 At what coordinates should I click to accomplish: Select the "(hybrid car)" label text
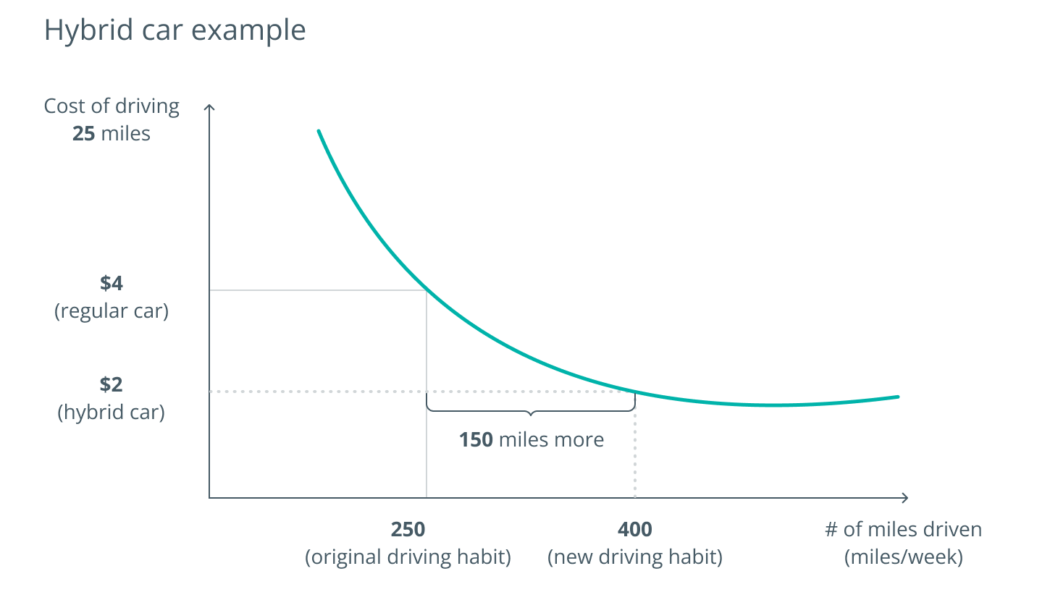coord(111,411)
